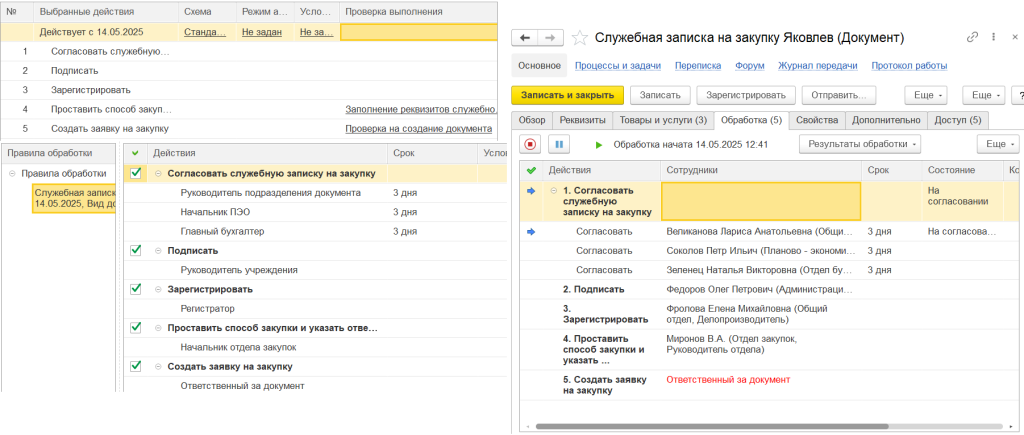Open 'Еще' dropdown in processing toolbar
The image size is (1024, 435).
click(998, 144)
